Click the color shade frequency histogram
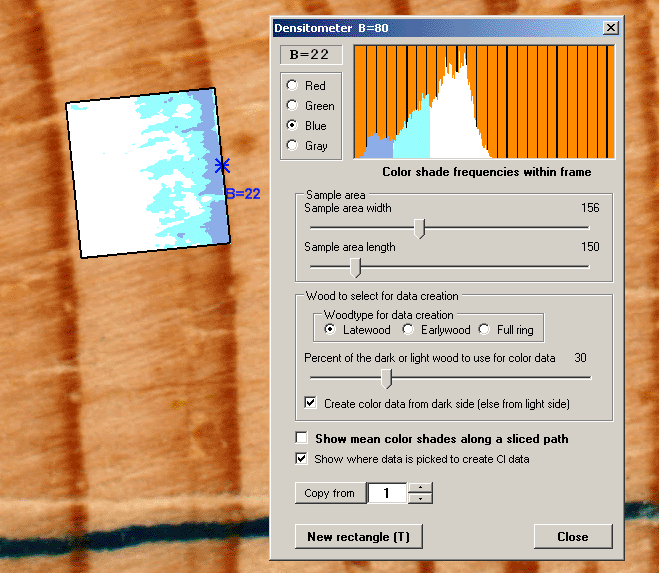Image resolution: width=659 pixels, height=573 pixels. 484,101
